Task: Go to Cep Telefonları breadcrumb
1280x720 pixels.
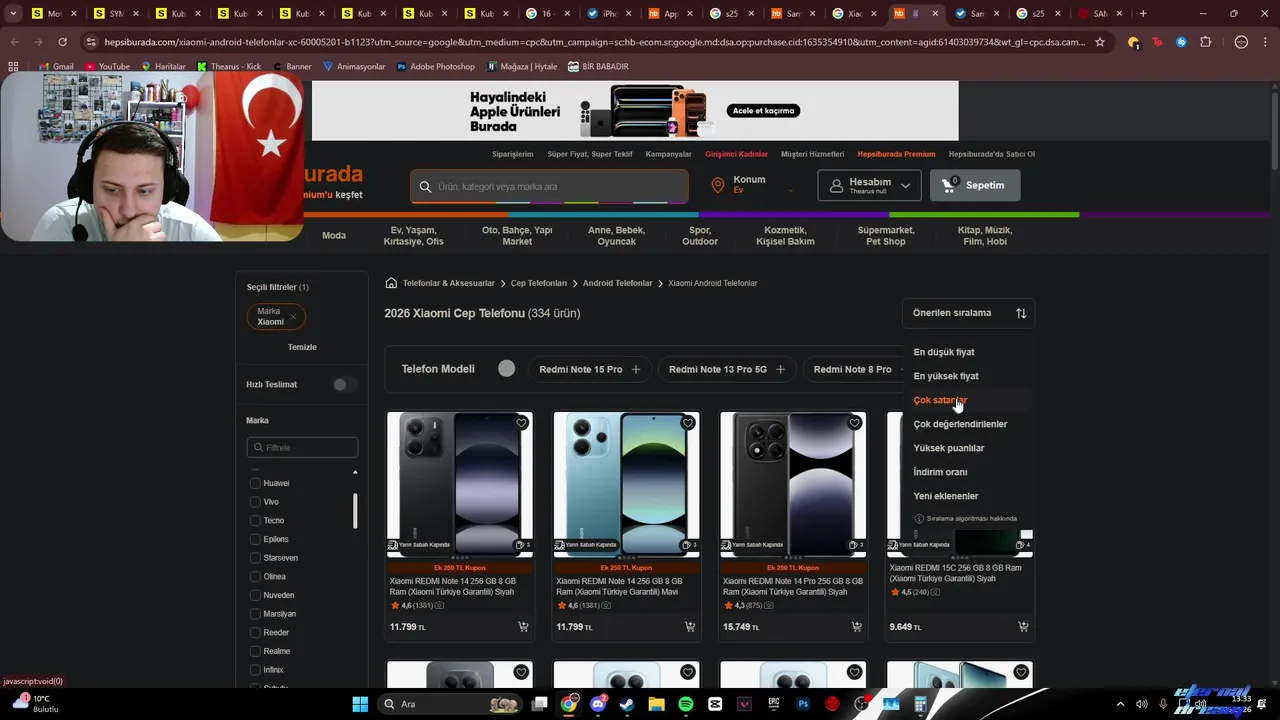Action: click(539, 283)
